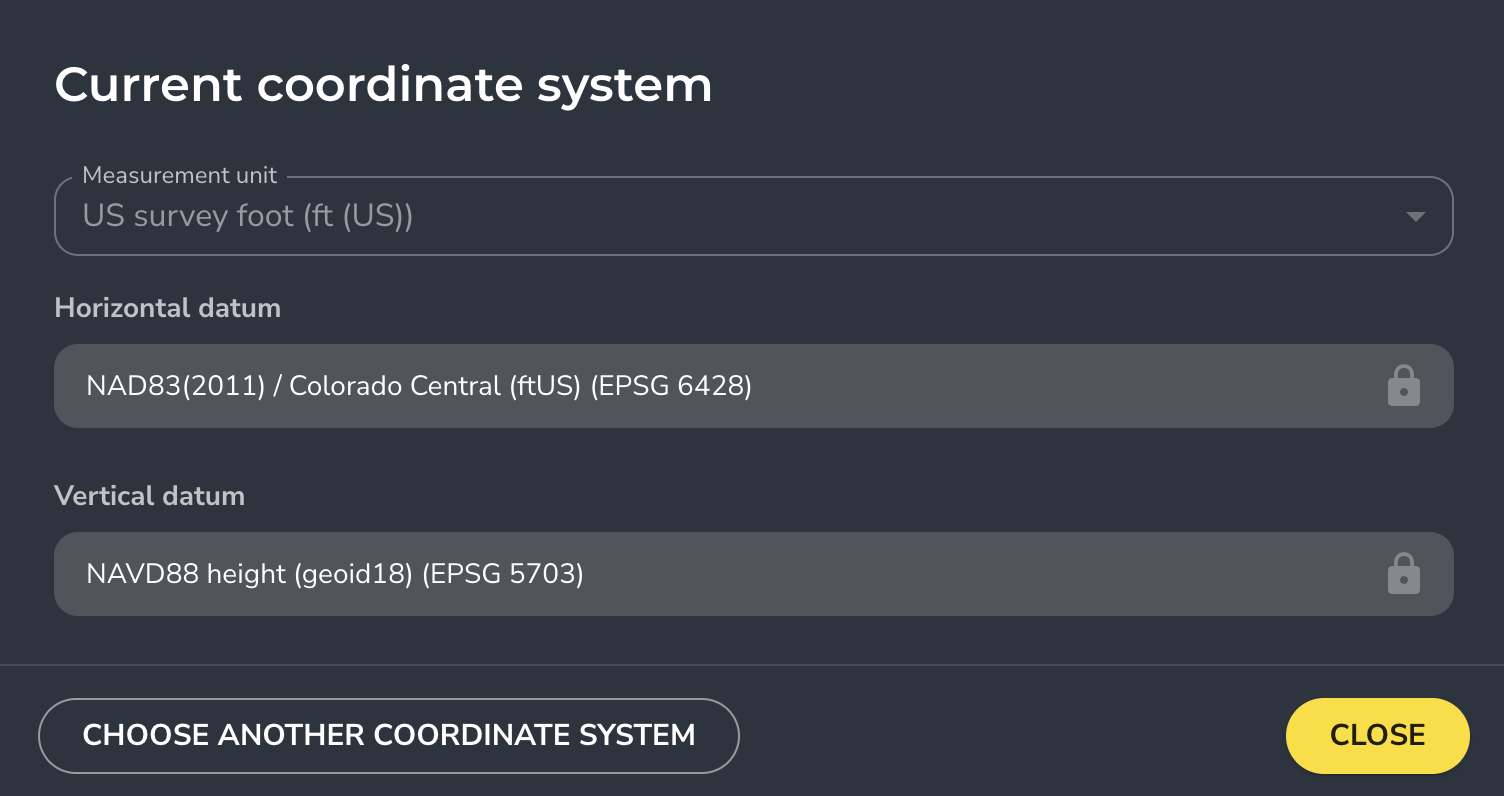Image resolution: width=1504 pixels, height=796 pixels.
Task: Click the Colorado Central (ftUS) text
Action: click(435, 386)
